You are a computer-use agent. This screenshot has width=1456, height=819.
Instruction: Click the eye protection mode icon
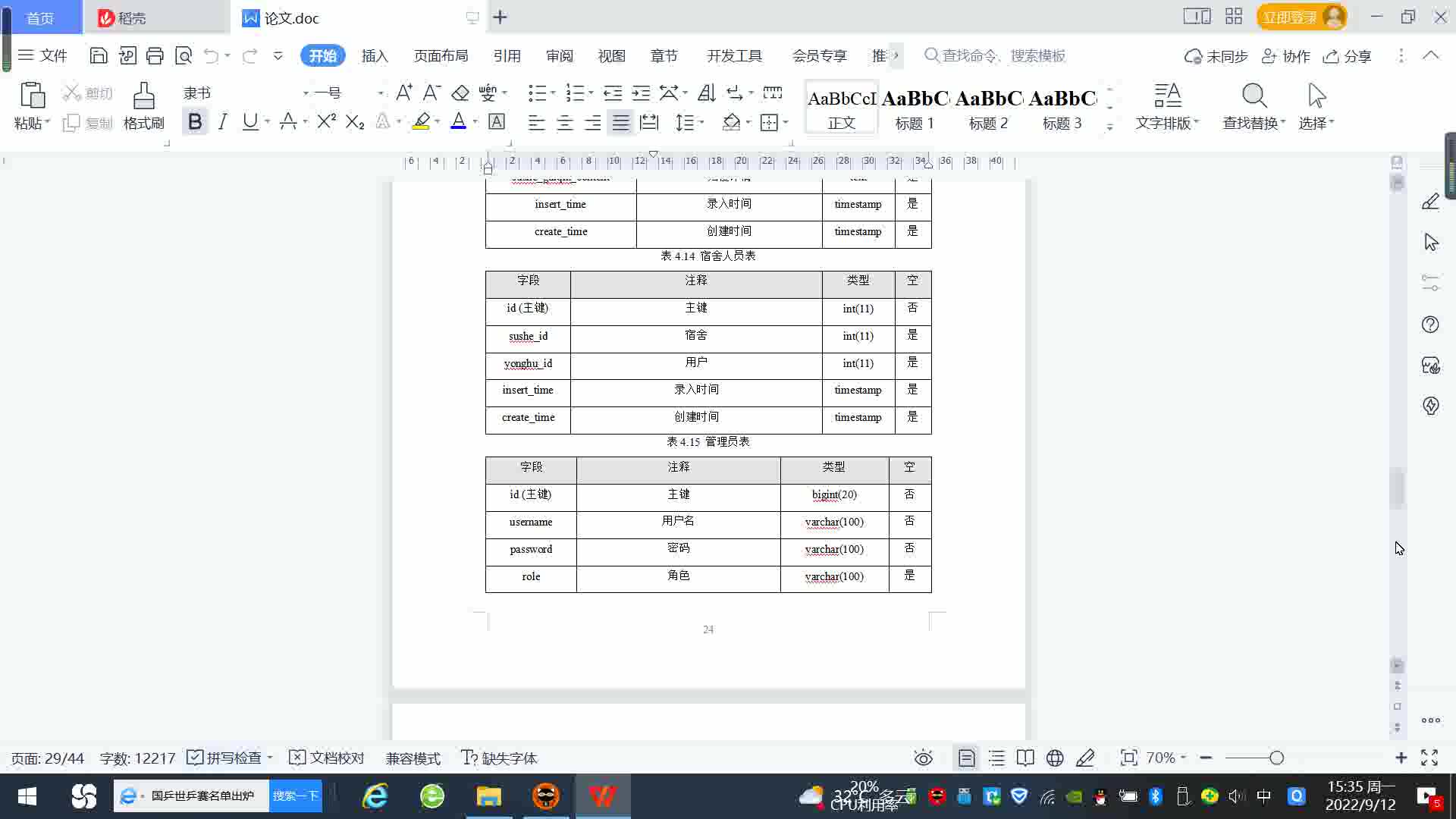point(923,758)
